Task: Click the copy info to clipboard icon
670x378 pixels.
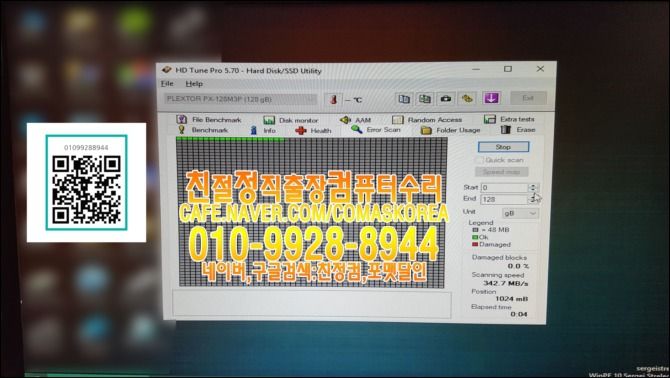Action: (404, 99)
